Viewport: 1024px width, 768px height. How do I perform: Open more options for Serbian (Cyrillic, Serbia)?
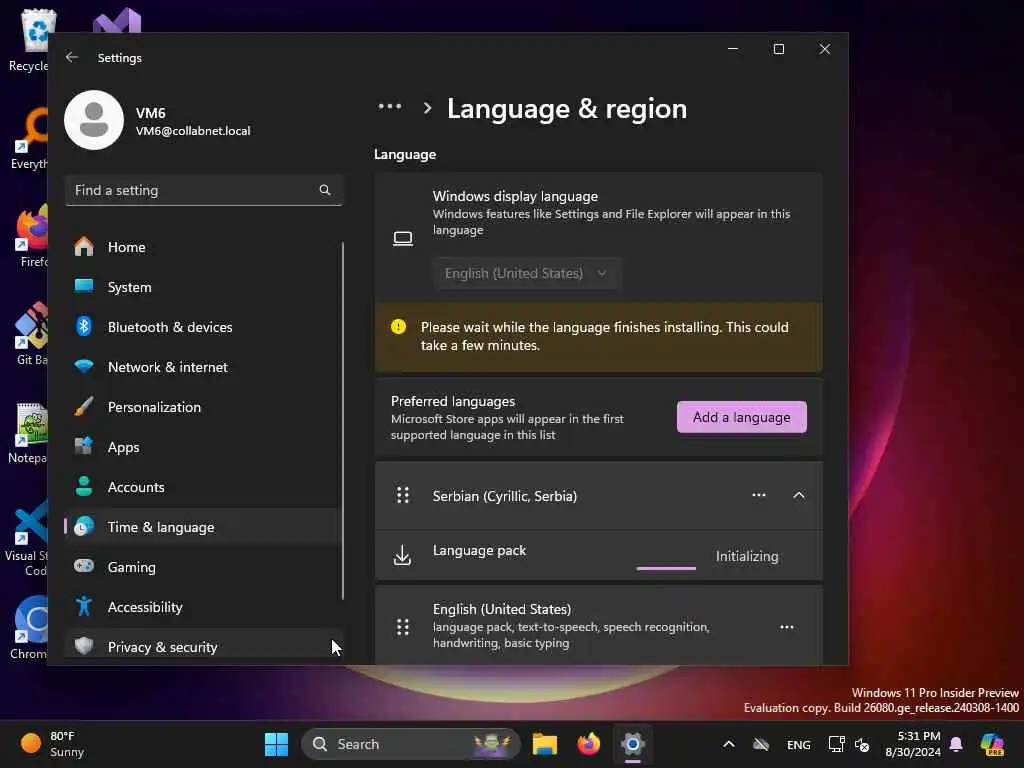point(759,495)
